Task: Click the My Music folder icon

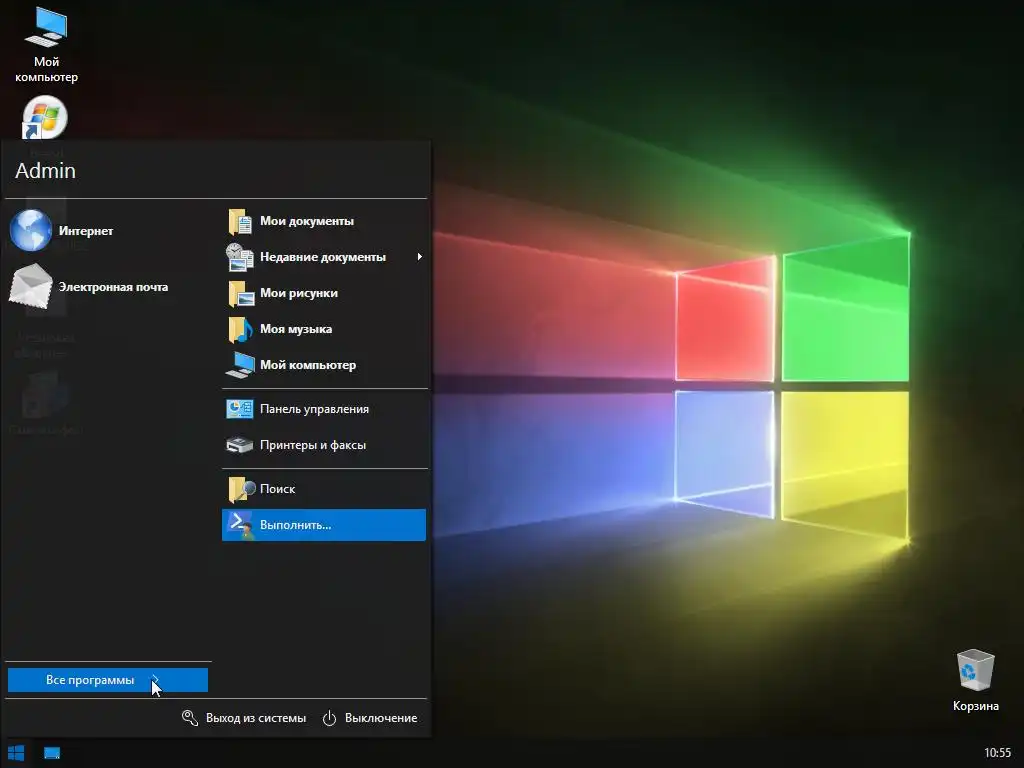Action: (x=240, y=329)
